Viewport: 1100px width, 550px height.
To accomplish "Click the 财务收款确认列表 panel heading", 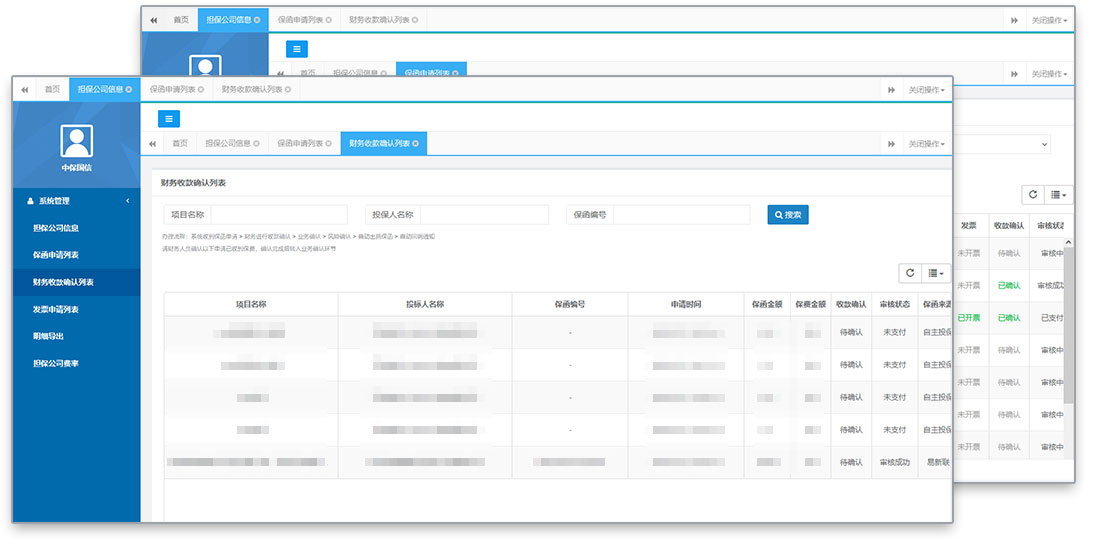I will [x=193, y=183].
